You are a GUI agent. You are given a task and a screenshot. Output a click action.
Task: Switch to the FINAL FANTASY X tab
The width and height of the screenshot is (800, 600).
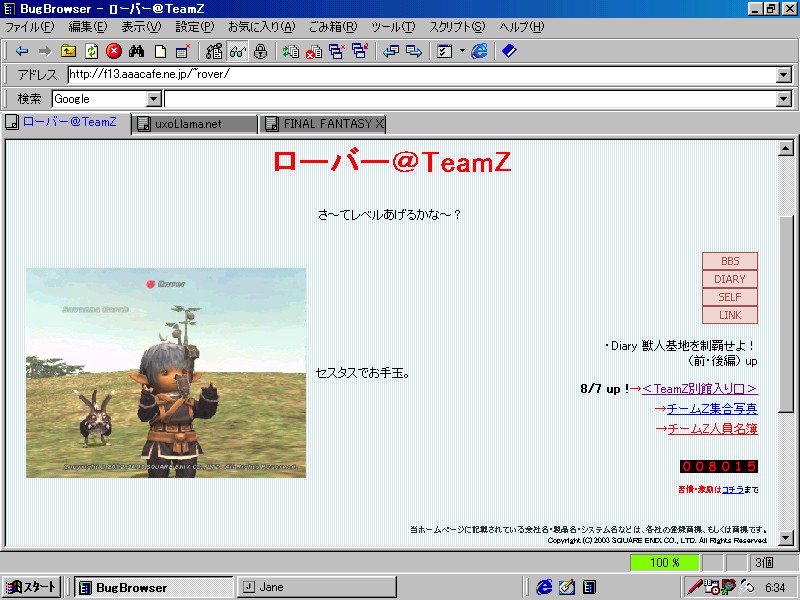[x=322, y=124]
